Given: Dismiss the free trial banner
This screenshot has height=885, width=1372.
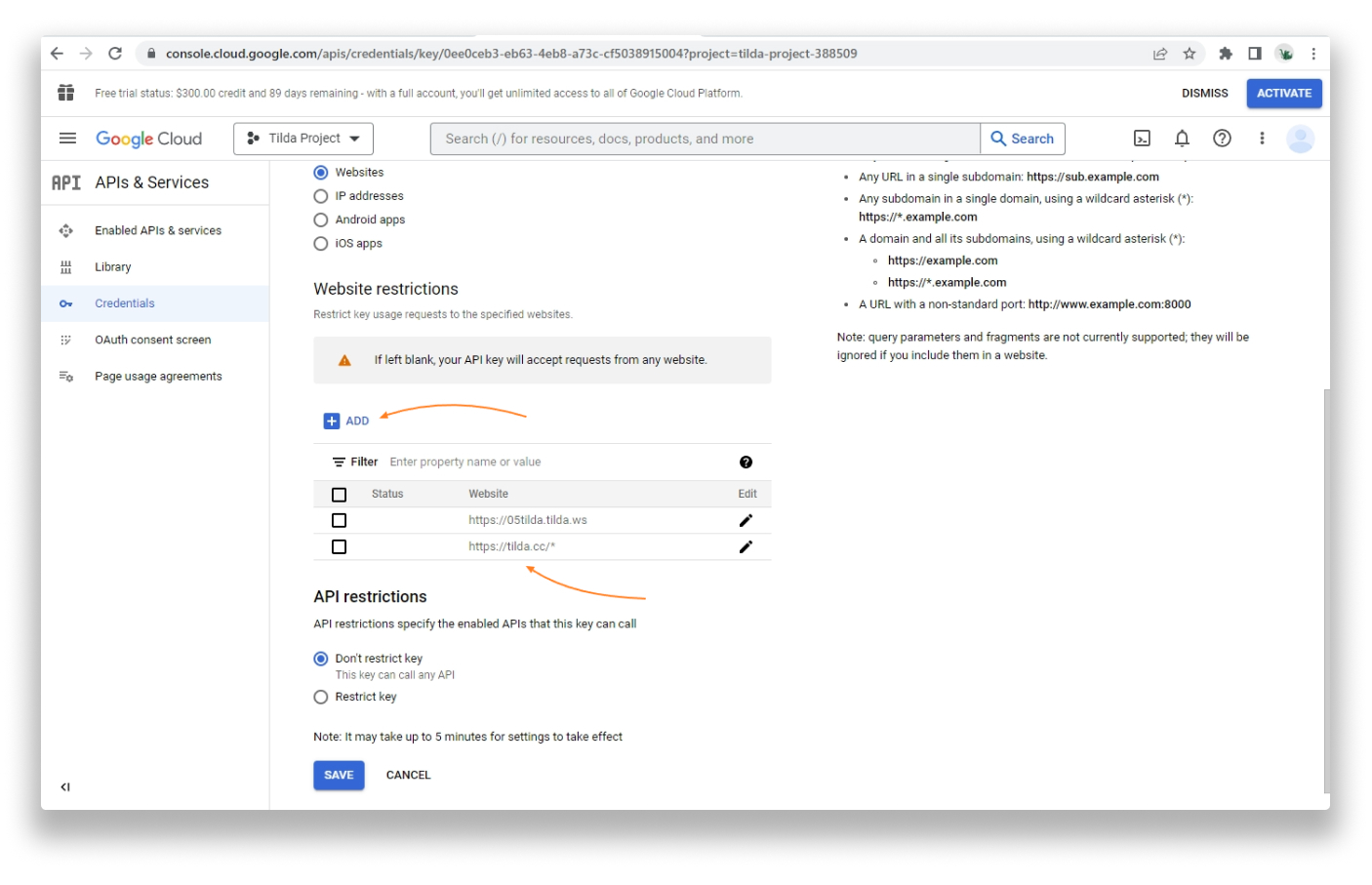Looking at the screenshot, I should (1205, 94).
